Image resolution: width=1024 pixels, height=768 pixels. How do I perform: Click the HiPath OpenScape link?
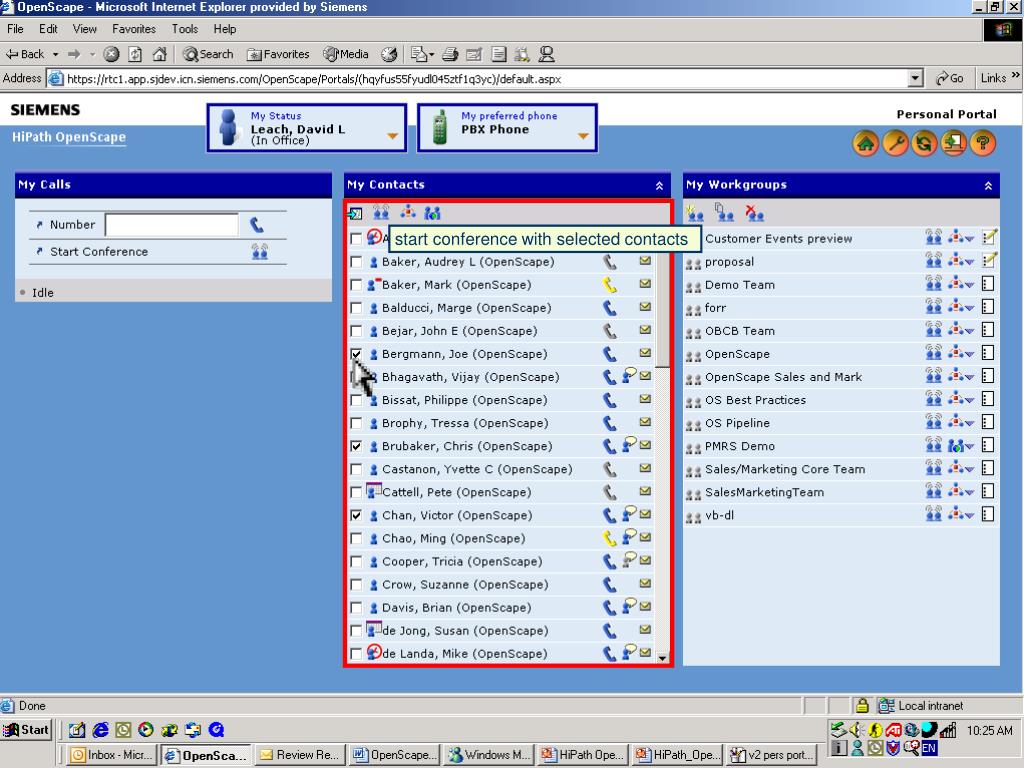pos(69,137)
